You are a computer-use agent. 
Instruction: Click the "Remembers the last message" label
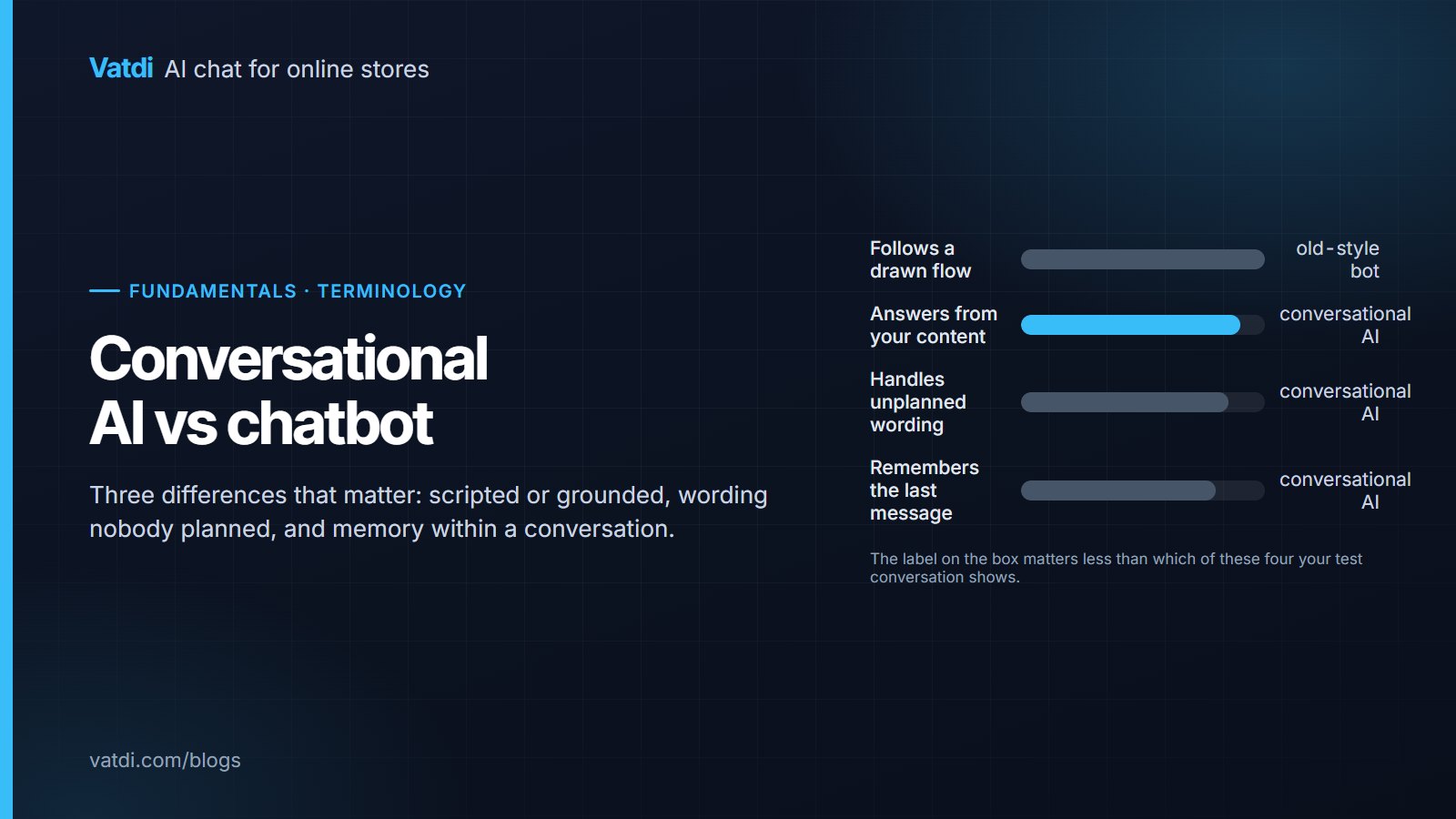925,490
